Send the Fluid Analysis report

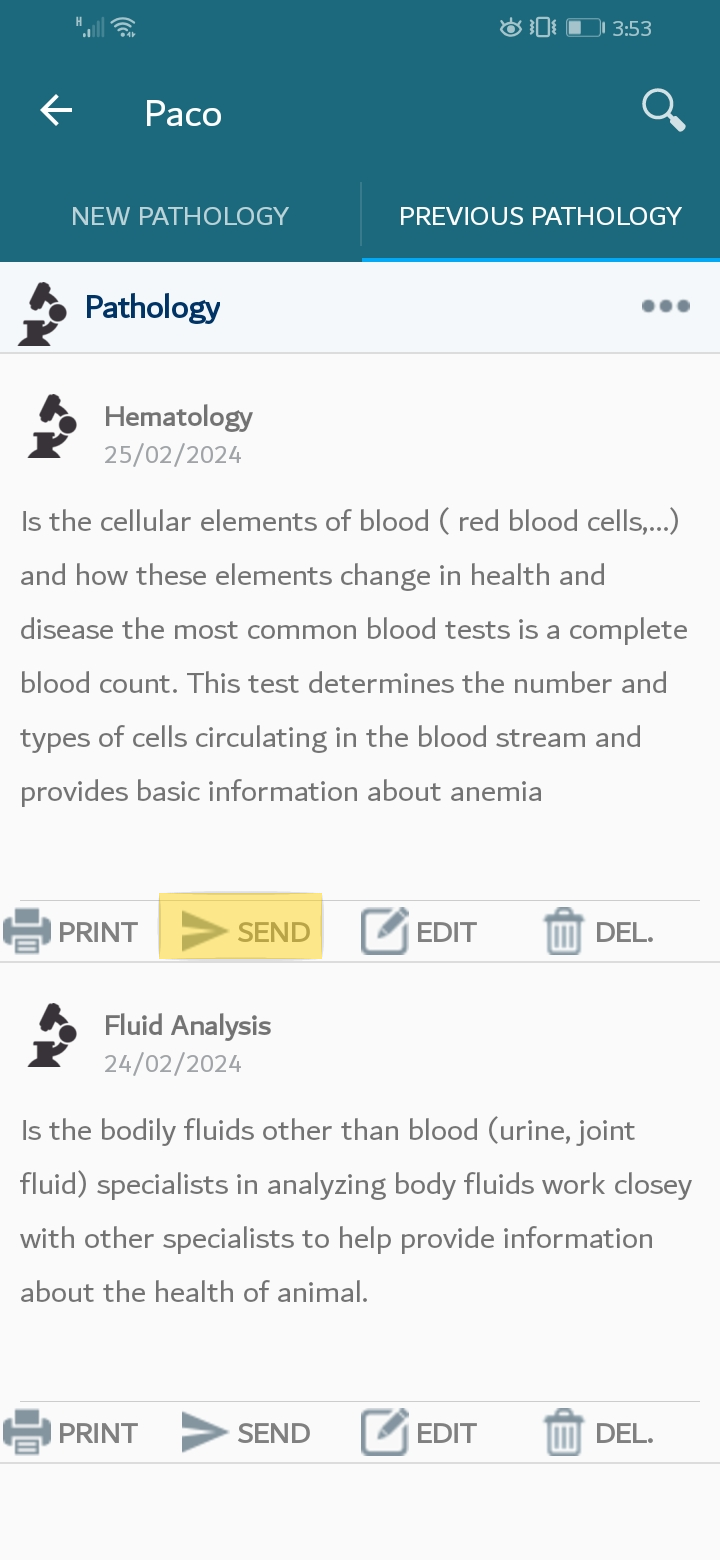click(x=246, y=1433)
